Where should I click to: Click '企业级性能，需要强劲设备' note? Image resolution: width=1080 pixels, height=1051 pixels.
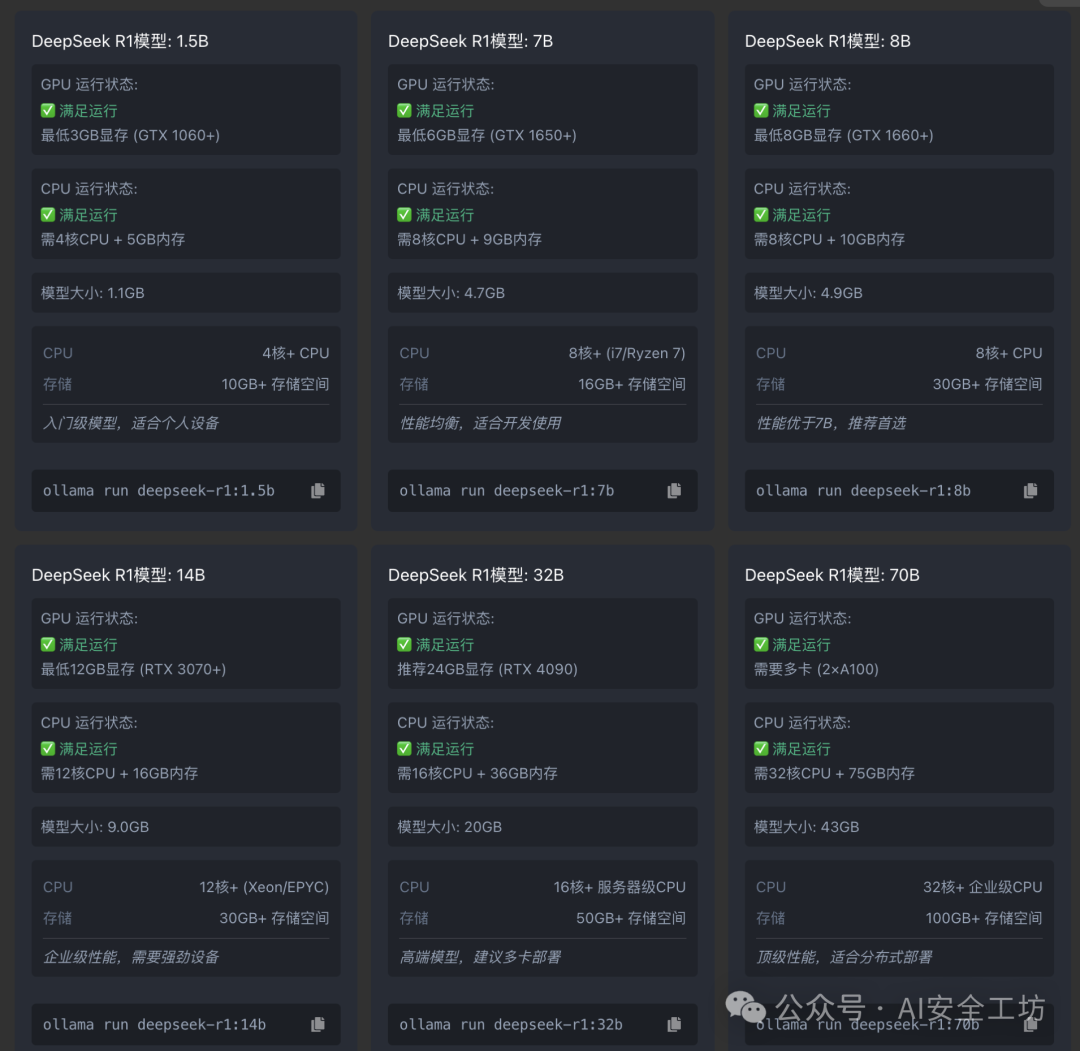coord(131,956)
